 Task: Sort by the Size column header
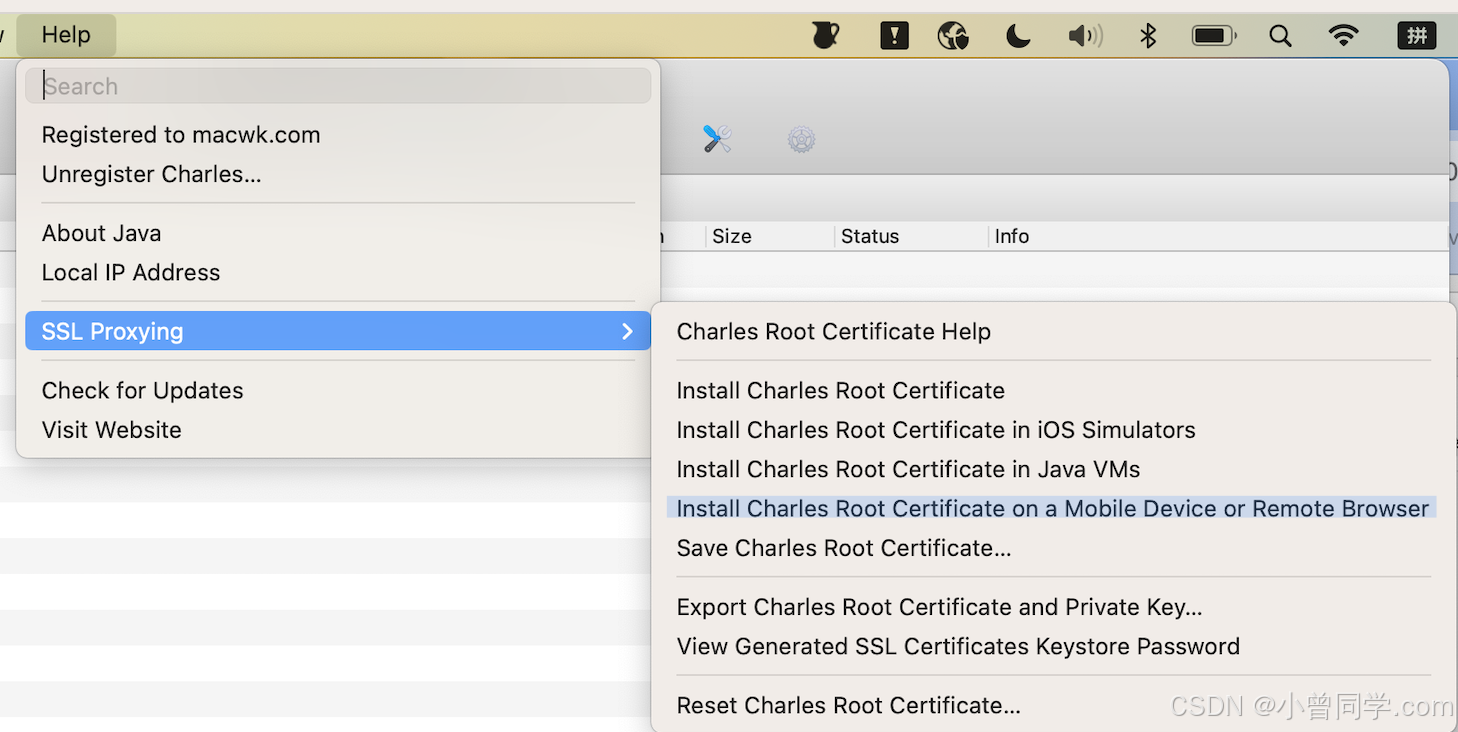(770, 237)
